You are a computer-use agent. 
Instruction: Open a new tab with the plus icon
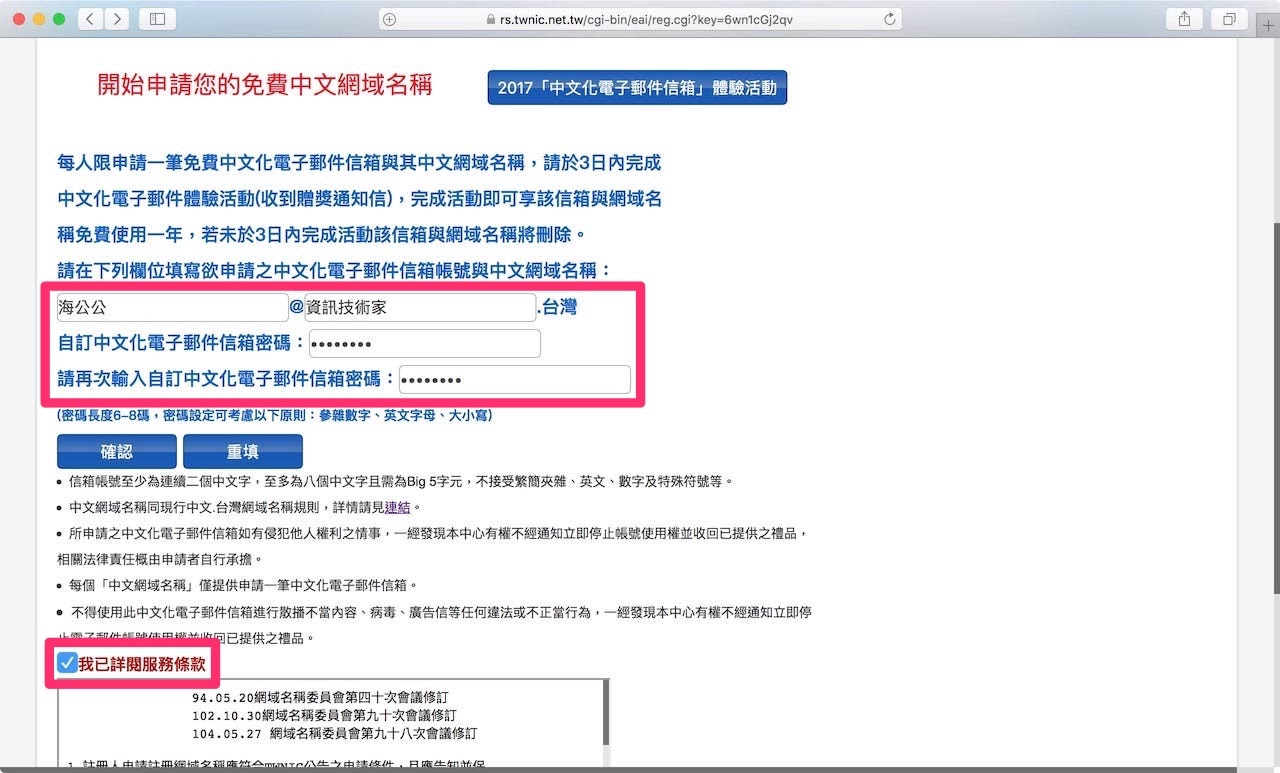tap(1268, 25)
